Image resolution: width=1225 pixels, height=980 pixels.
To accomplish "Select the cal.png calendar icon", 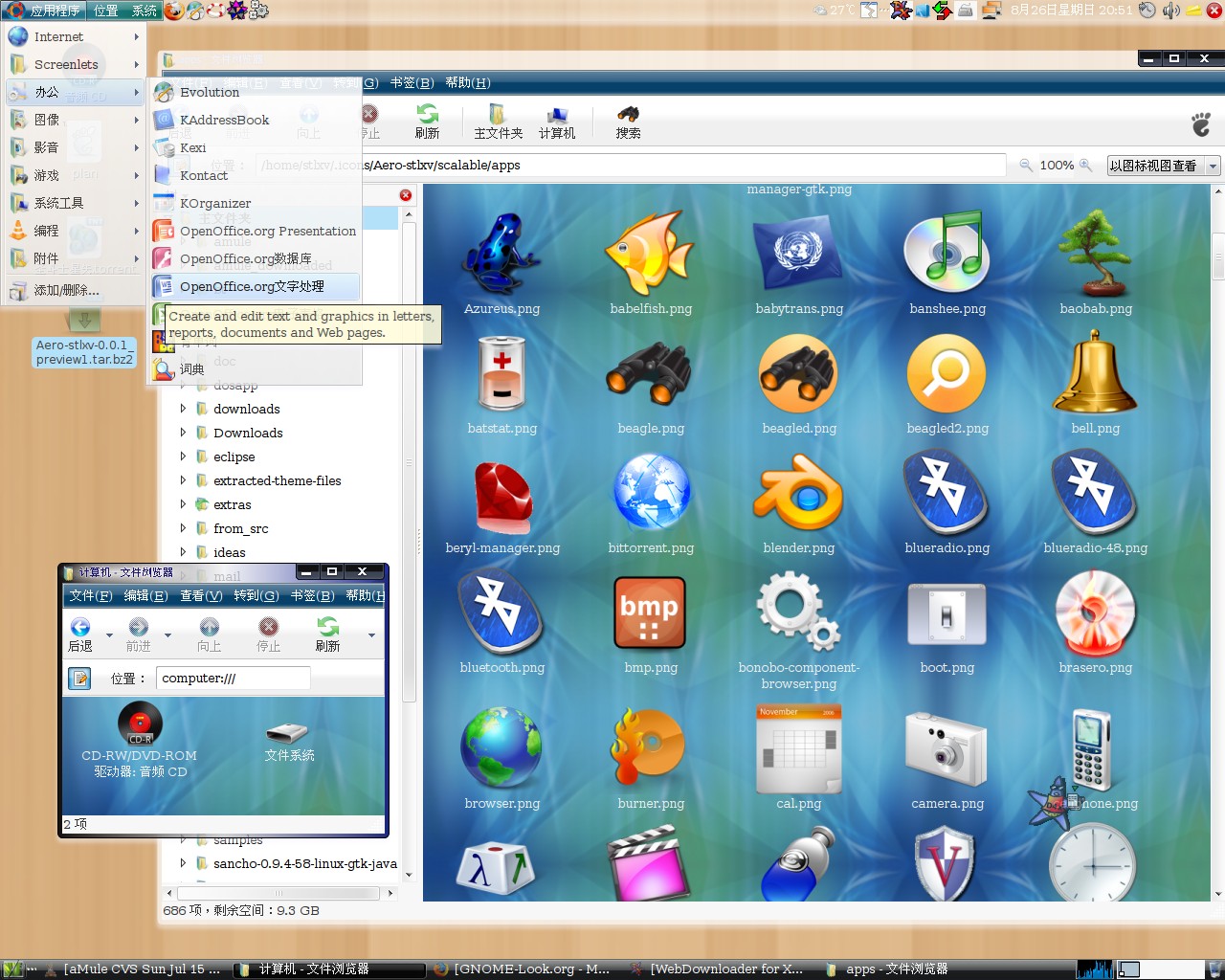I will coord(798,748).
